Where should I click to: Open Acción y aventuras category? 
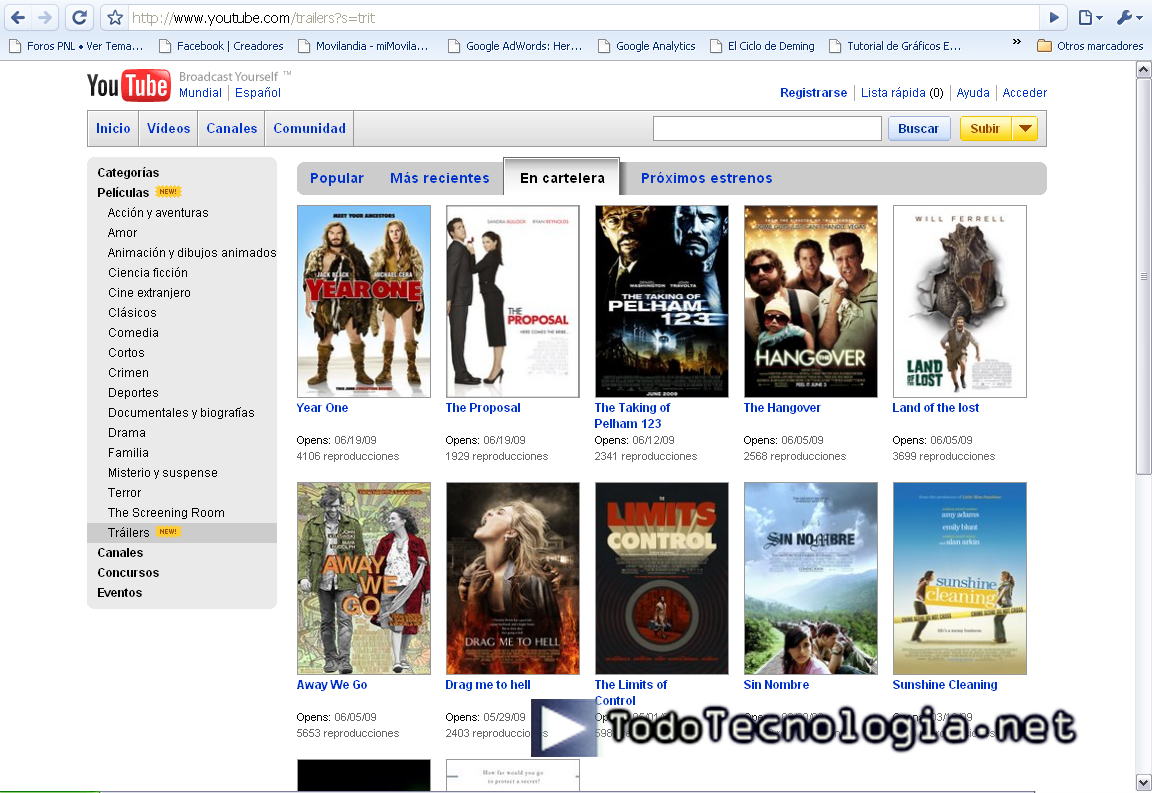tap(158, 212)
